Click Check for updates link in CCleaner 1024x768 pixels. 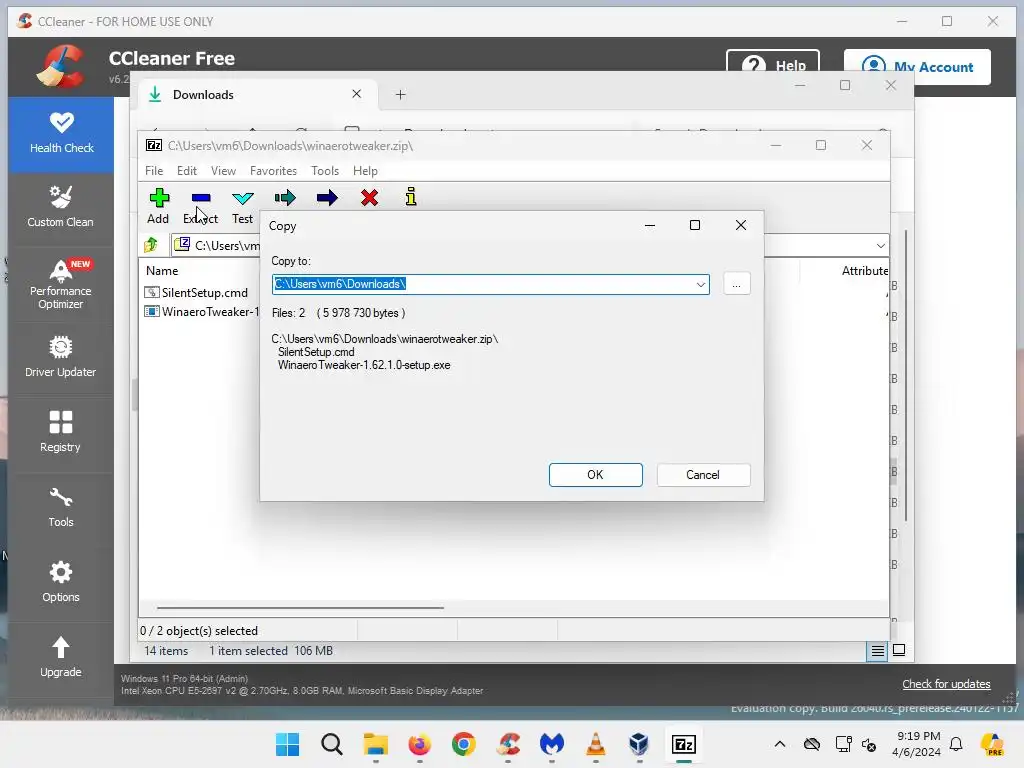946,684
